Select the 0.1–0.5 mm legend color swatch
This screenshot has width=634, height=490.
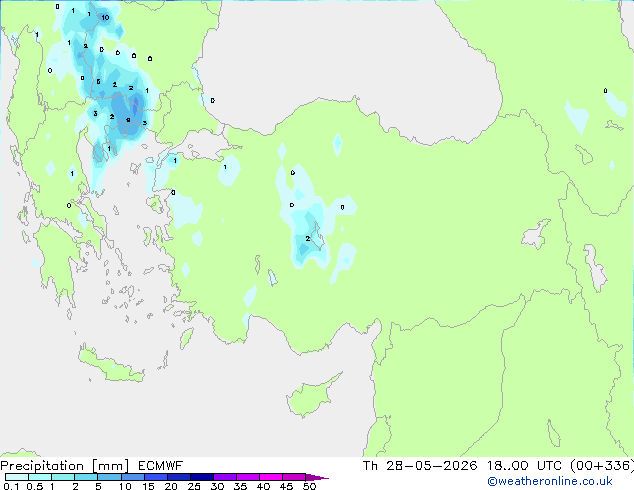(17, 477)
